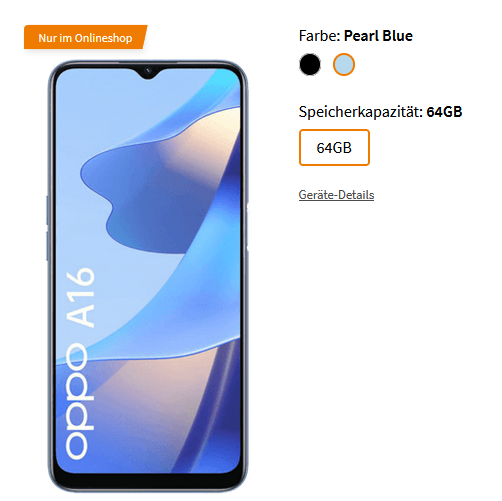Click the bottom bezel of the phone image
Viewport: 502px width, 501px height.
coord(148,482)
